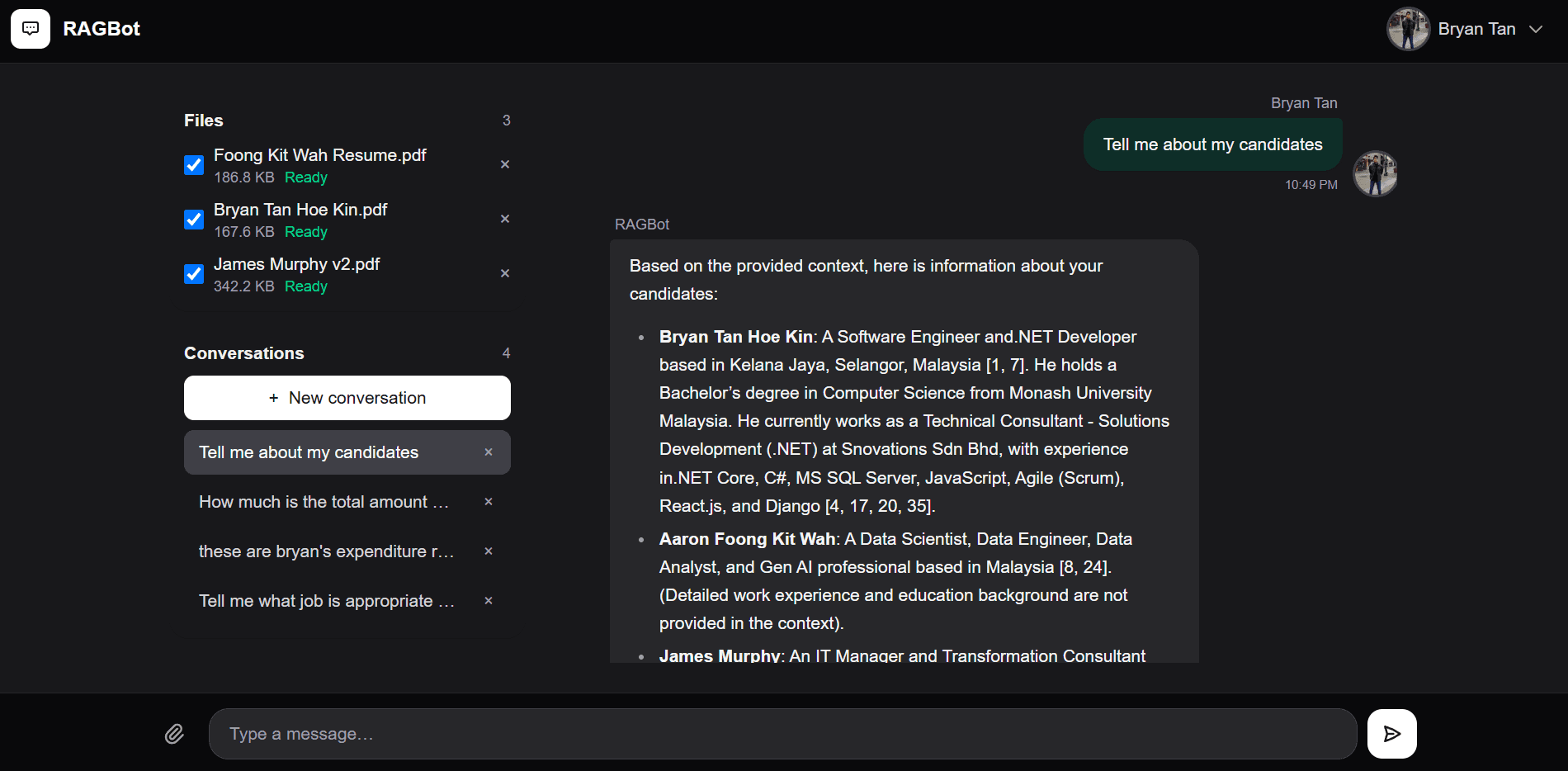Delete 'How much is the total amount' conversation
The height and width of the screenshot is (771, 1568).
489,502
